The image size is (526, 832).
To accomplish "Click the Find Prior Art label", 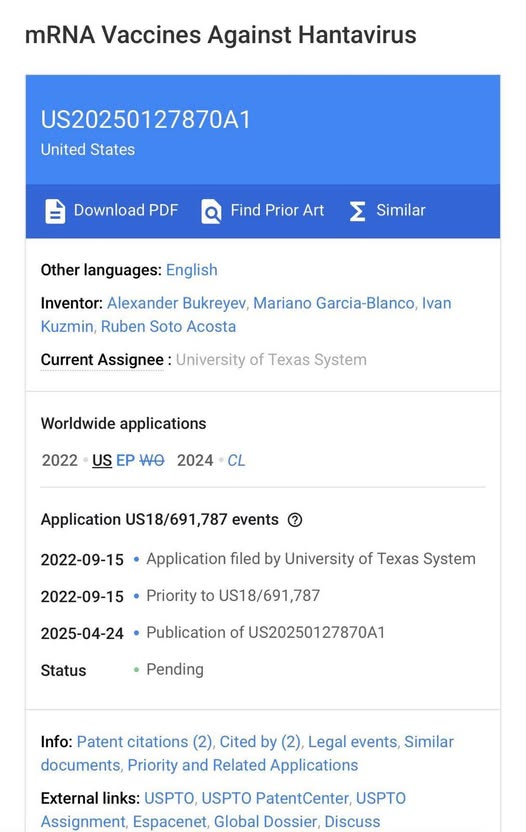I will point(277,210).
